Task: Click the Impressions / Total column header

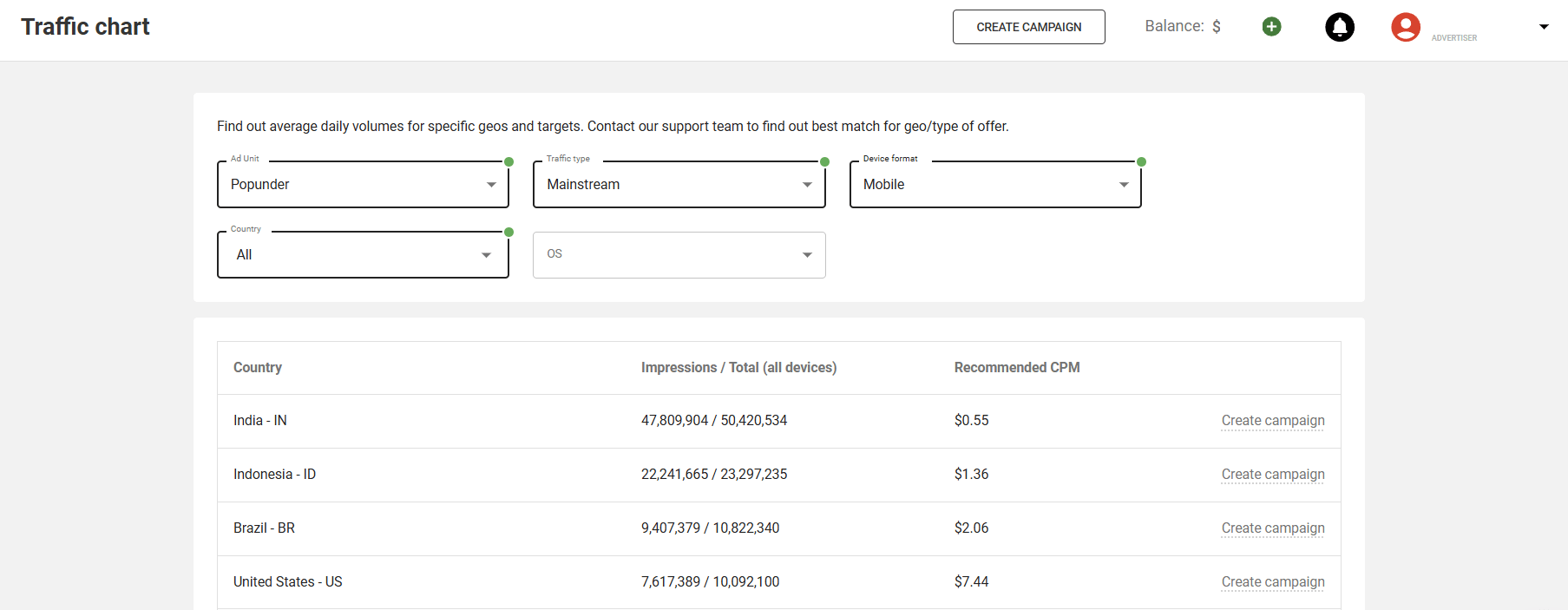Action: pos(738,368)
